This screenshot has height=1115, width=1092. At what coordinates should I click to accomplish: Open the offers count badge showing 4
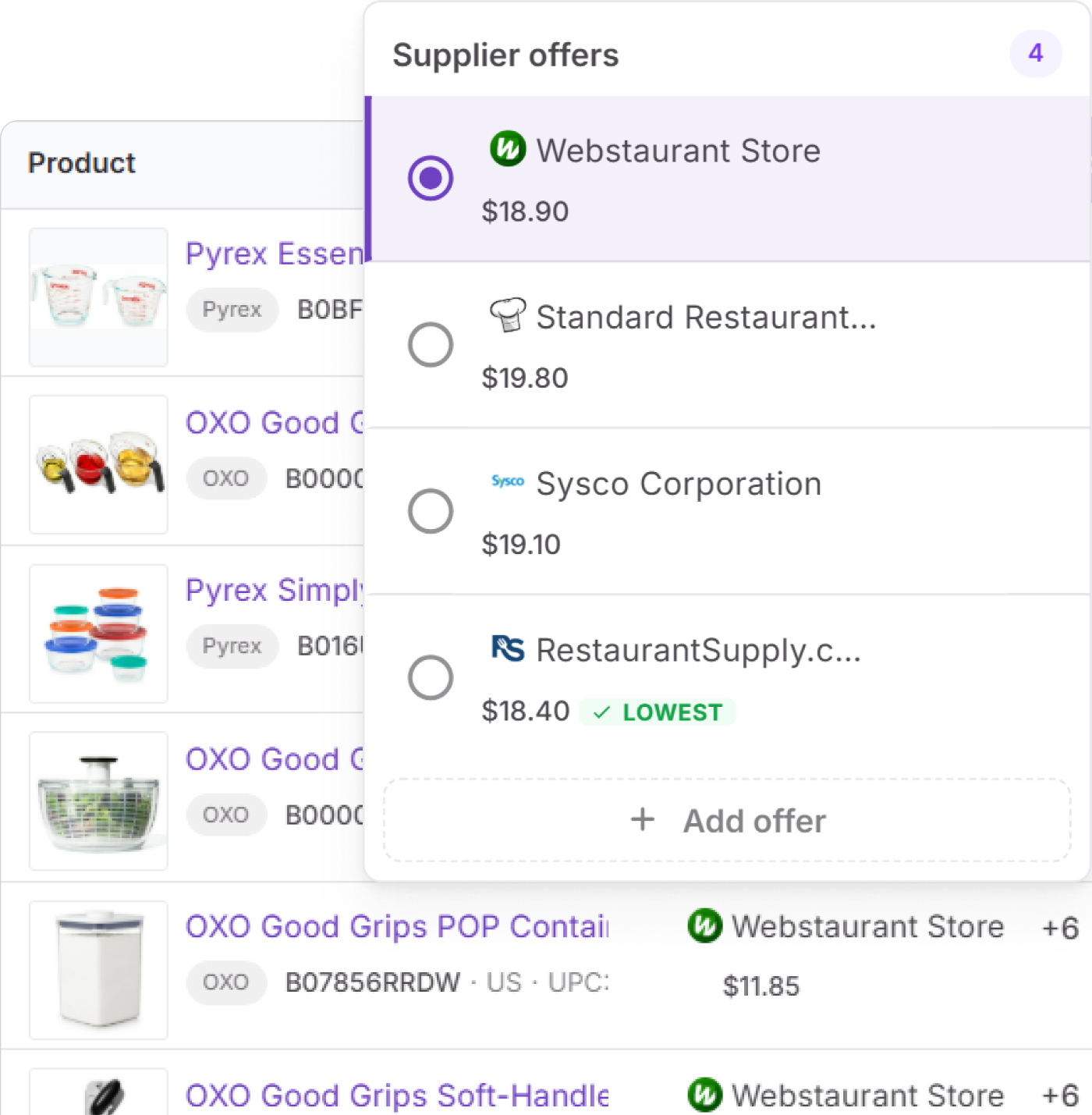click(x=1035, y=54)
